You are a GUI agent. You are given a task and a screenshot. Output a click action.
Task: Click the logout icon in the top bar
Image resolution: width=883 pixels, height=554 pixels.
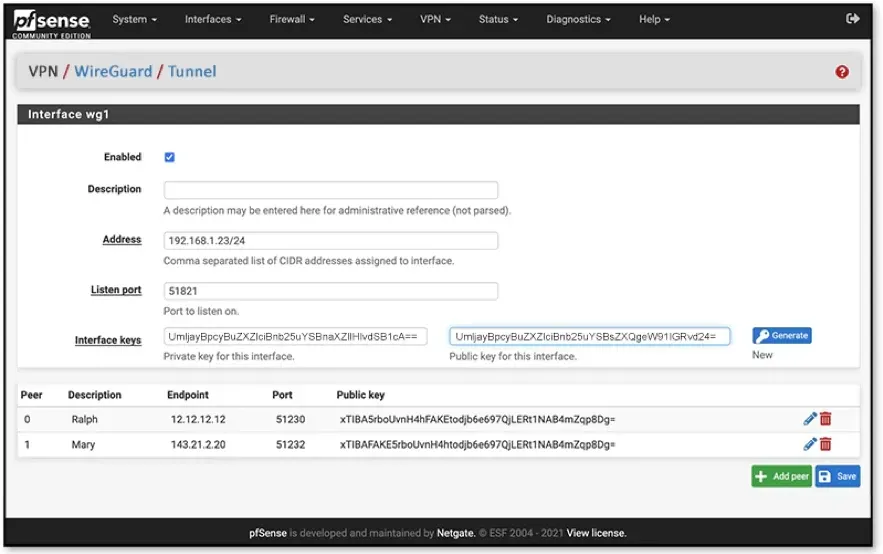853,19
